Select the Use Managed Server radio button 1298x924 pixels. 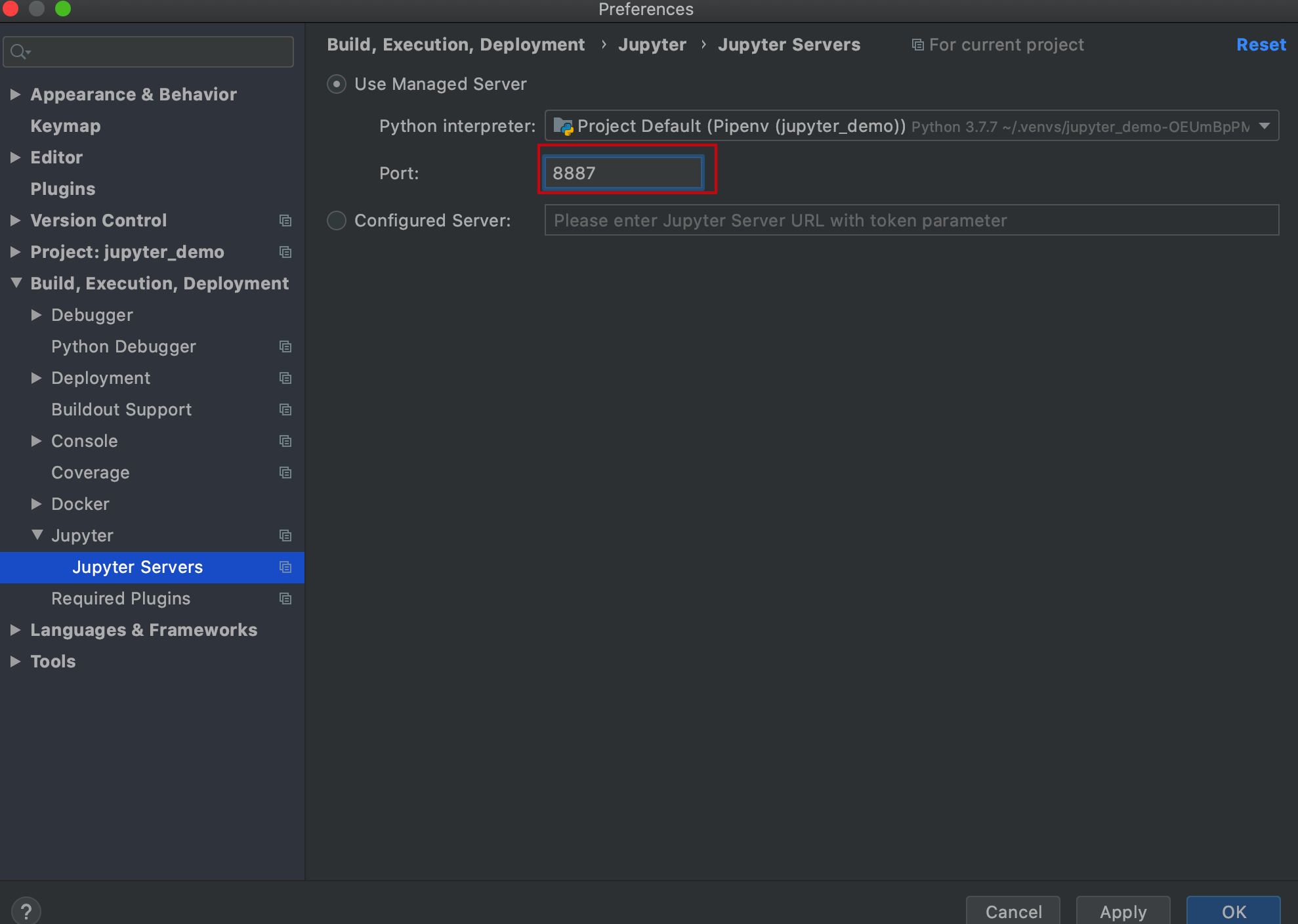pyautogui.click(x=337, y=84)
